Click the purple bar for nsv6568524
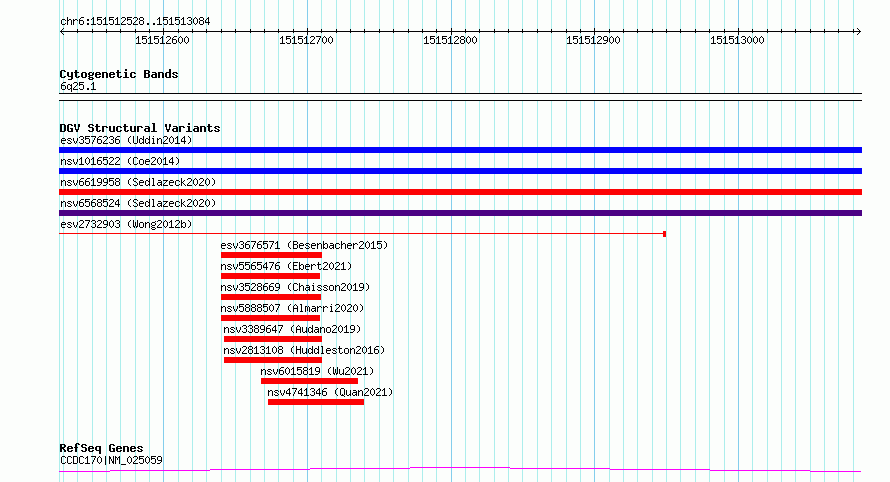Viewport: 890px width, 482px height. click(x=460, y=213)
